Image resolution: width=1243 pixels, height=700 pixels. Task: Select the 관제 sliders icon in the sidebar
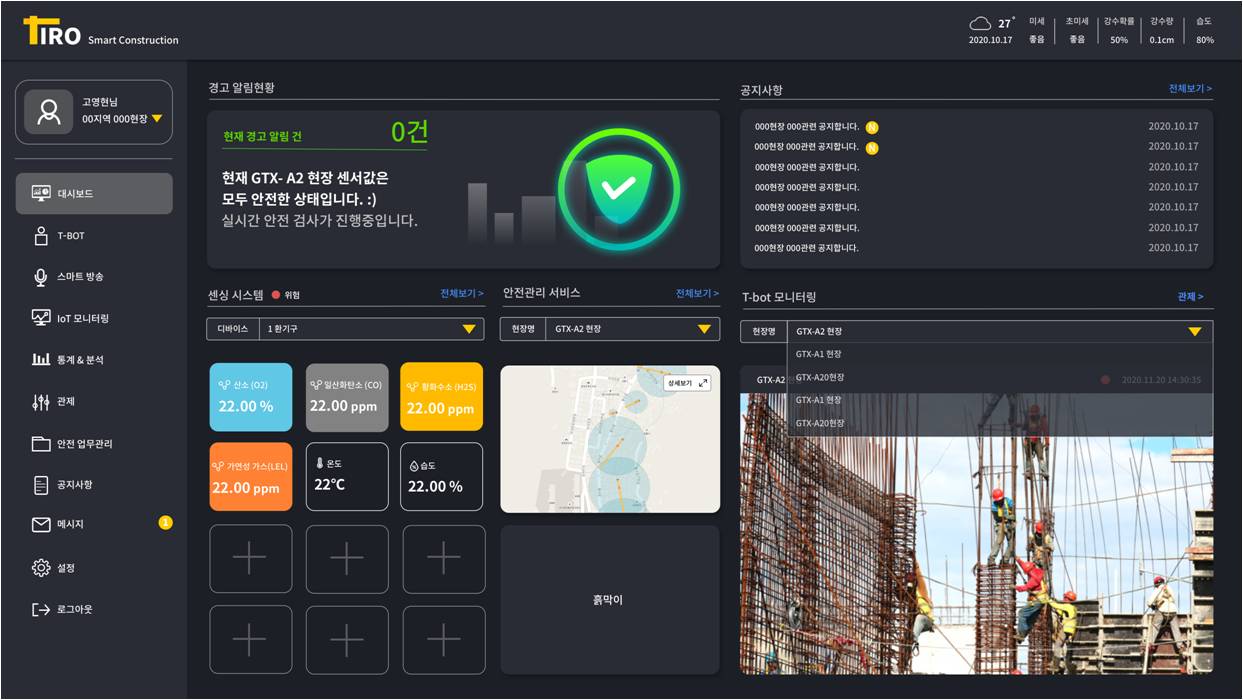(x=41, y=402)
